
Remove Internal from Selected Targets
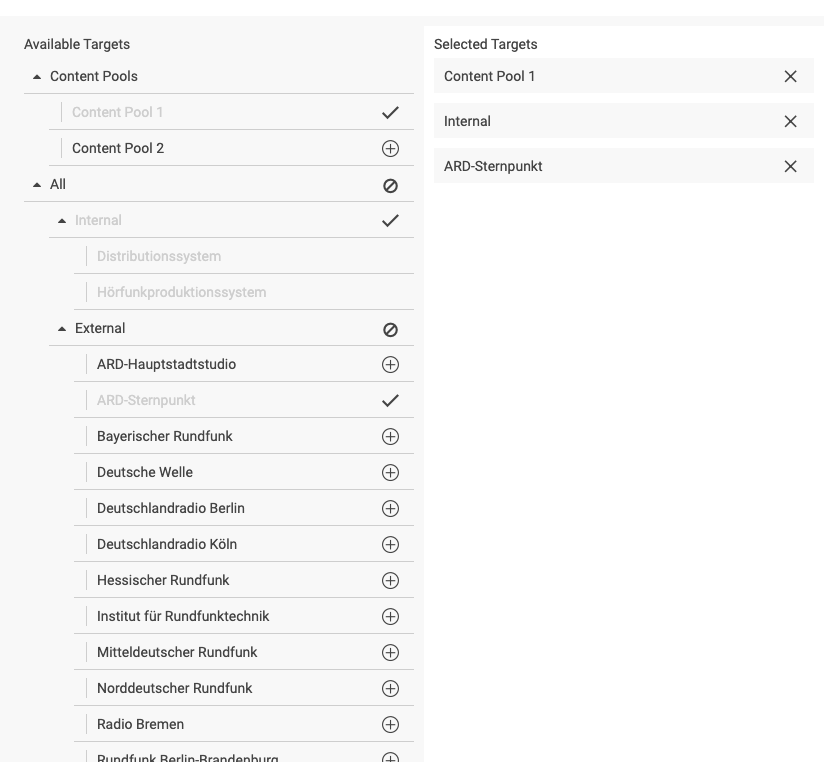coord(790,122)
